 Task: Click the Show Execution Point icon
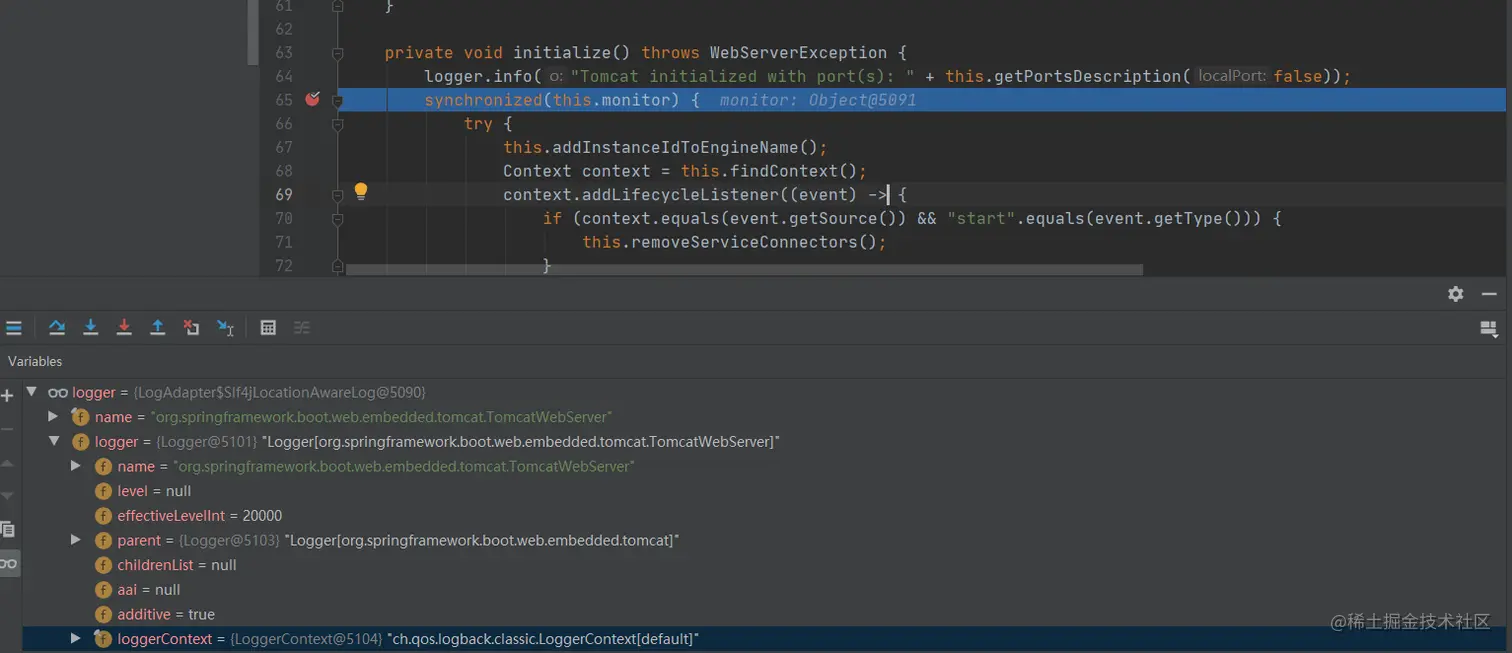pos(14,328)
